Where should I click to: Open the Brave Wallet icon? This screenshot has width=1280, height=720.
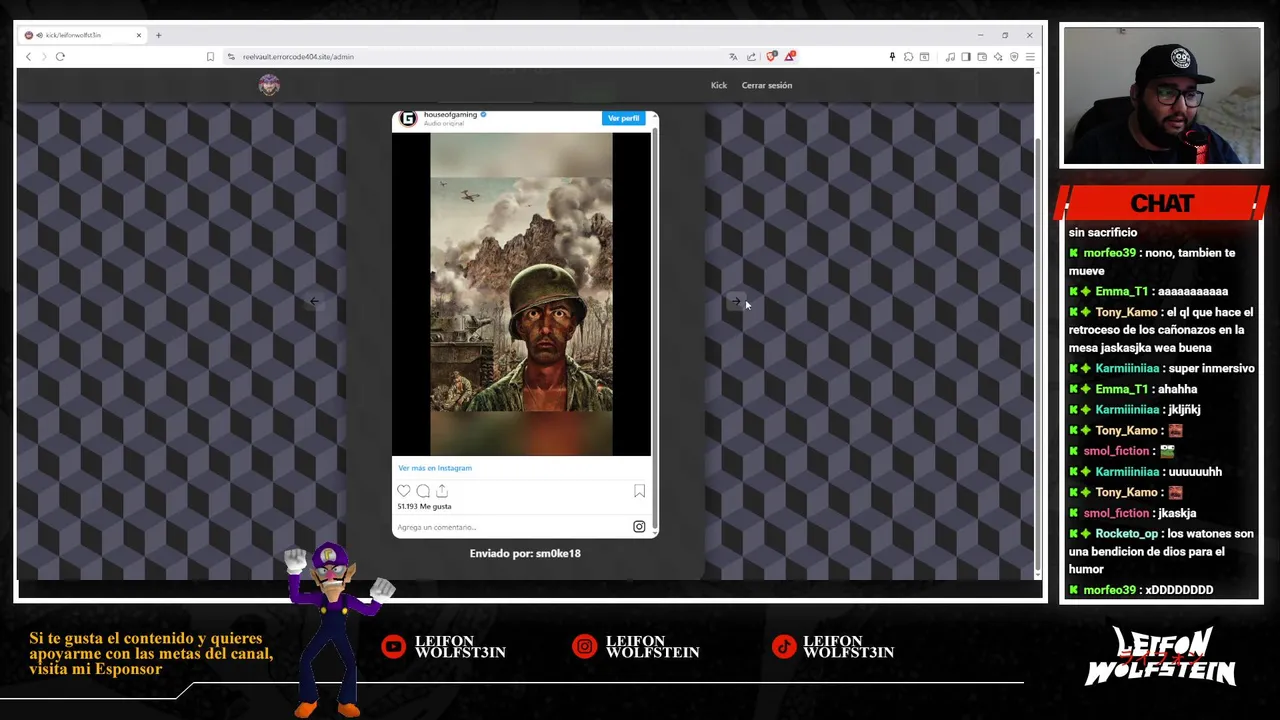click(982, 56)
